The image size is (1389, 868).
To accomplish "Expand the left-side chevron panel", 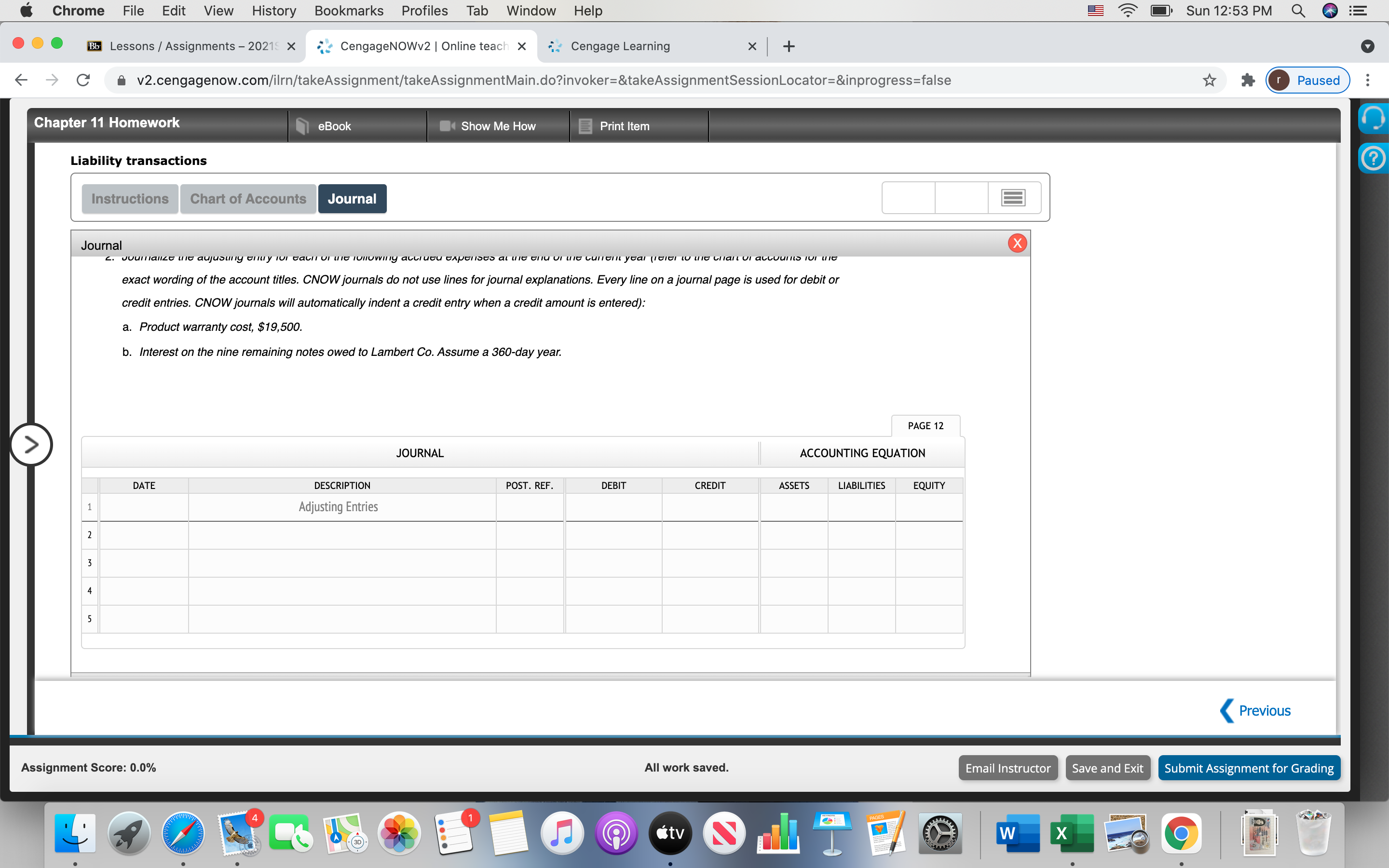I will pyautogui.click(x=31, y=444).
